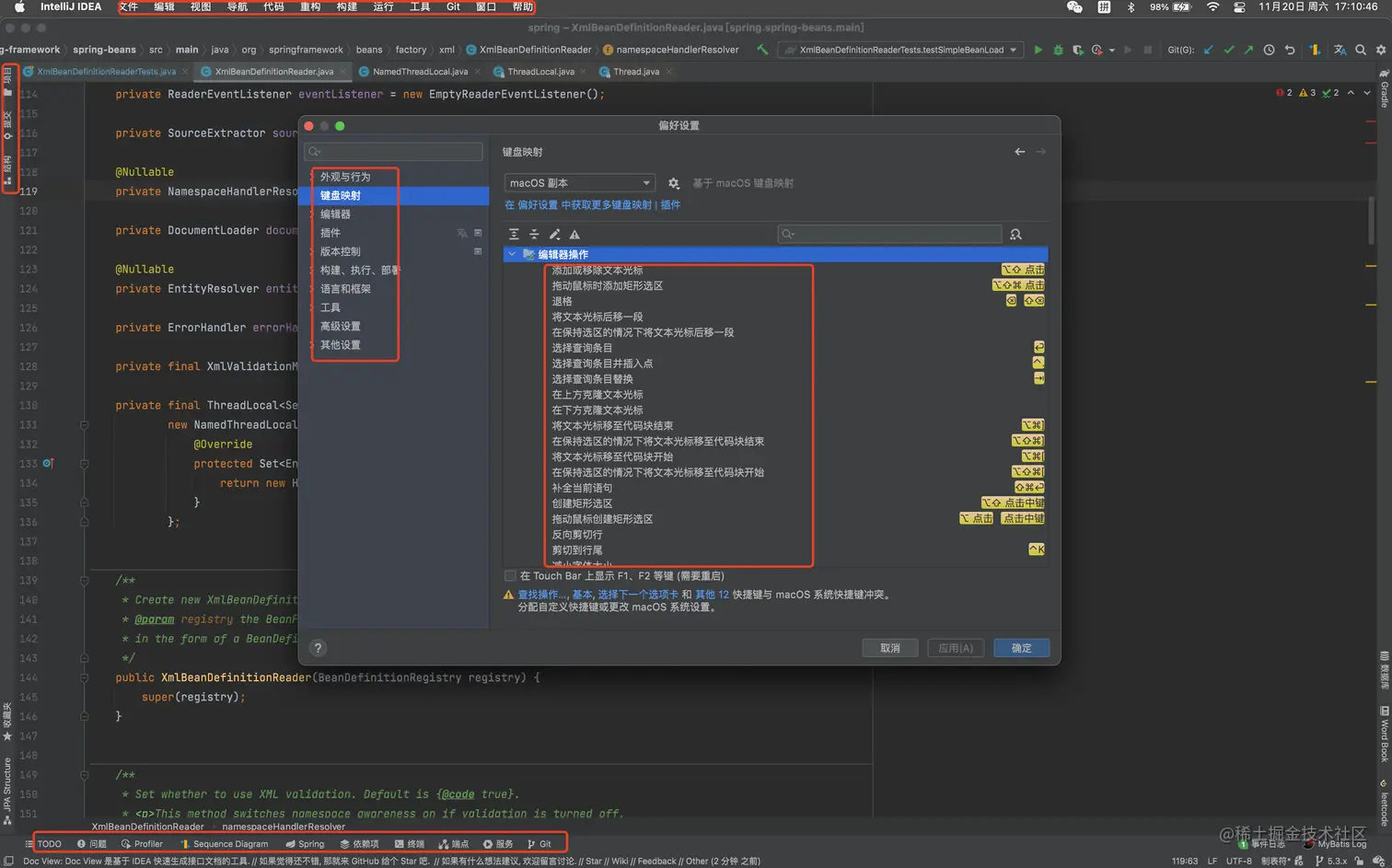Open the 重构 menu

click(x=310, y=6)
